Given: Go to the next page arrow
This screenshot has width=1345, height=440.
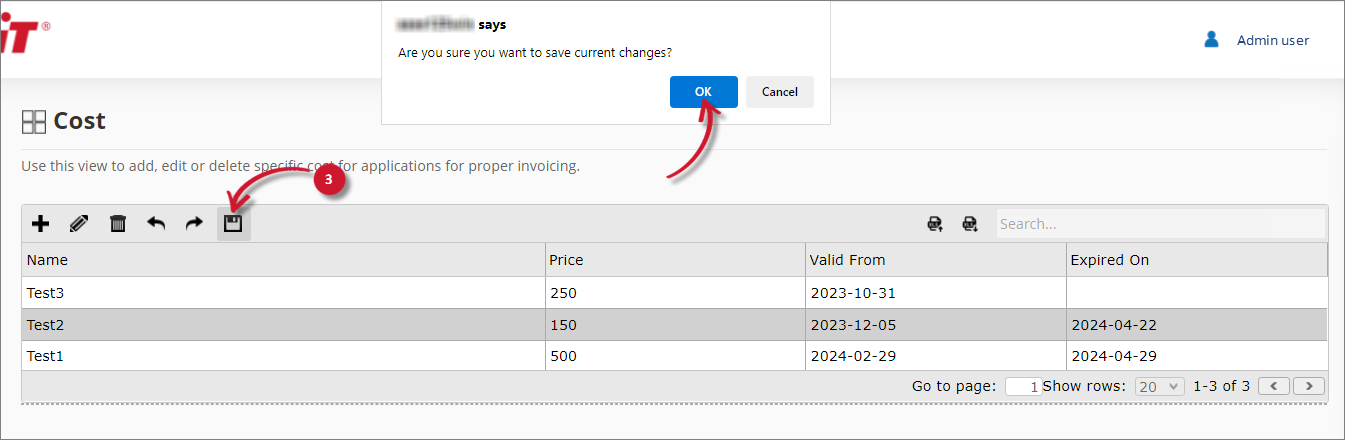Looking at the screenshot, I should (x=1309, y=386).
